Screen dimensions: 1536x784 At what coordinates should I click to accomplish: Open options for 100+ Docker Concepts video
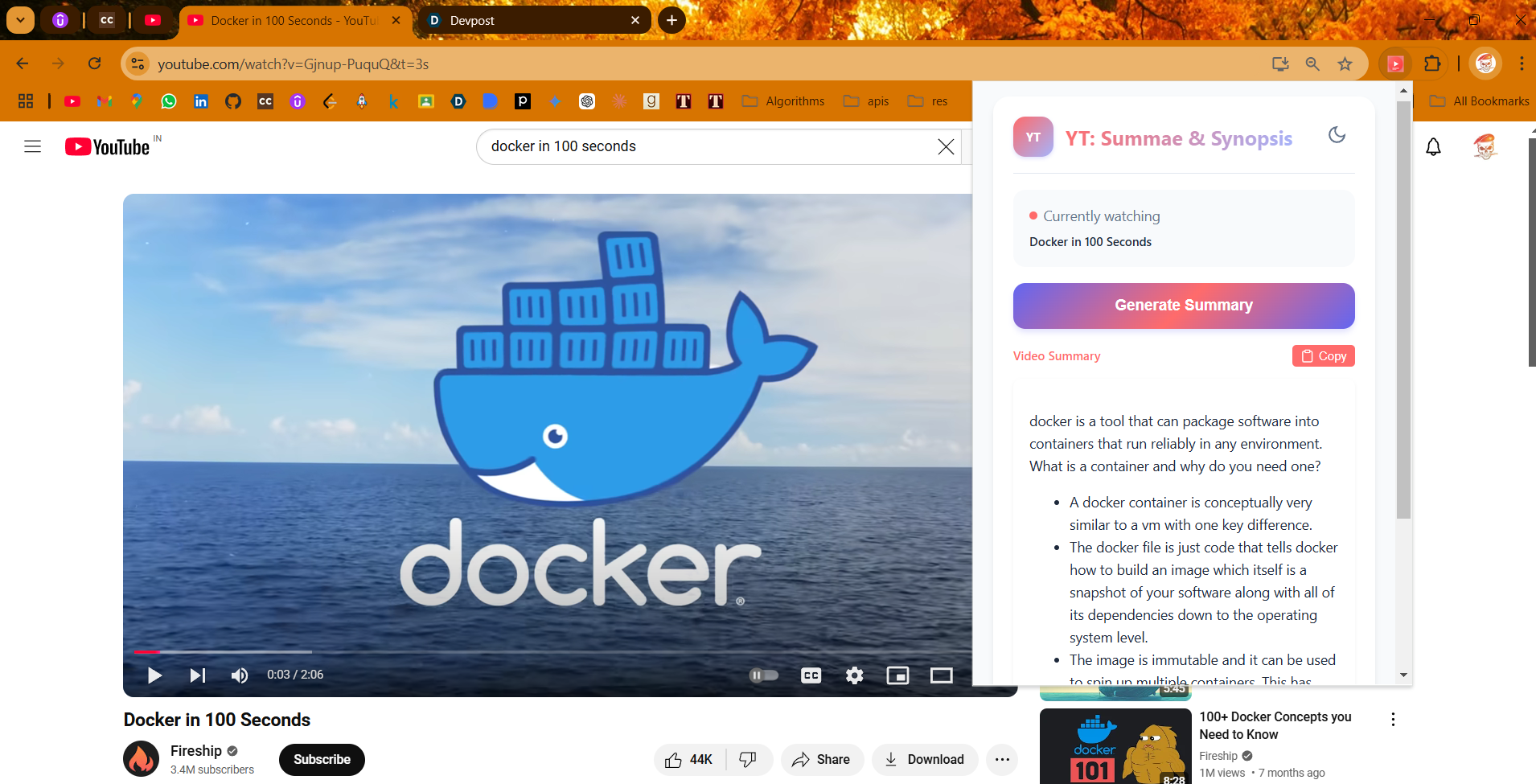click(1393, 720)
